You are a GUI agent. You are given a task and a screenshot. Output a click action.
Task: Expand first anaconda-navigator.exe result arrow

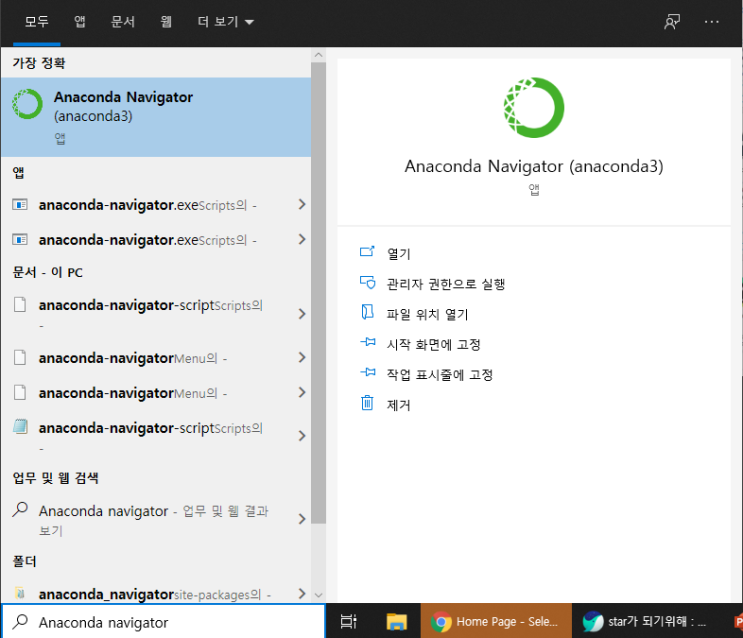302,204
